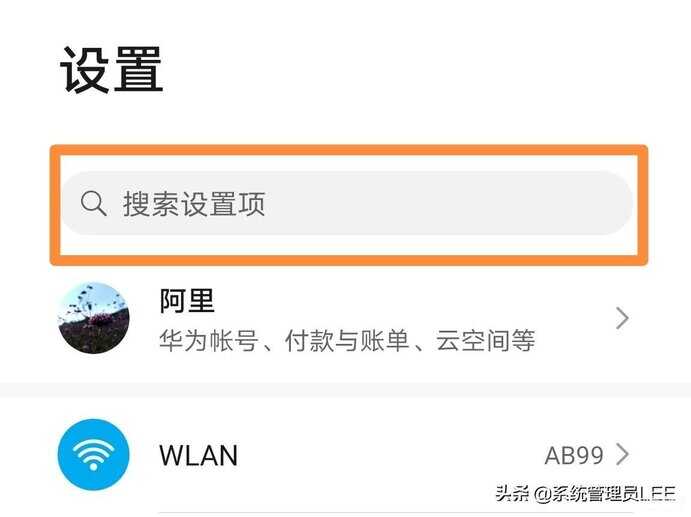Expand the 阿里 account chevron arrow
The image size is (691, 517).
[x=622, y=318]
